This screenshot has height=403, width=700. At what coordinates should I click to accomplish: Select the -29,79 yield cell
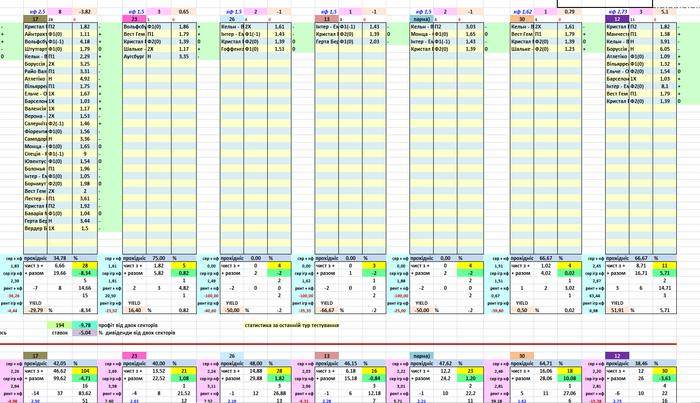(x=35, y=310)
